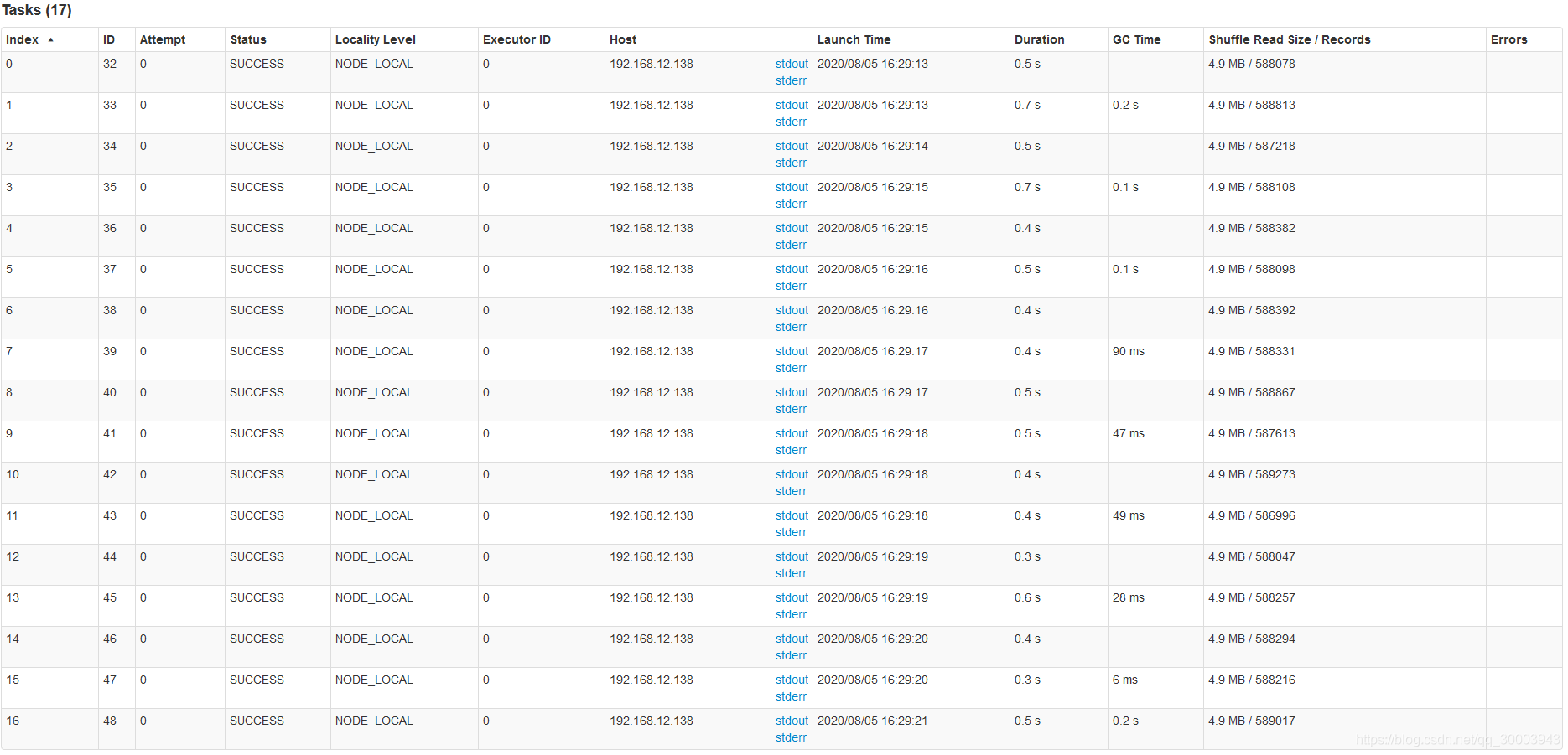The image size is (1568, 755).
Task: Select shuffle read value '4.9 MB / 586996'
Action: tap(1252, 515)
